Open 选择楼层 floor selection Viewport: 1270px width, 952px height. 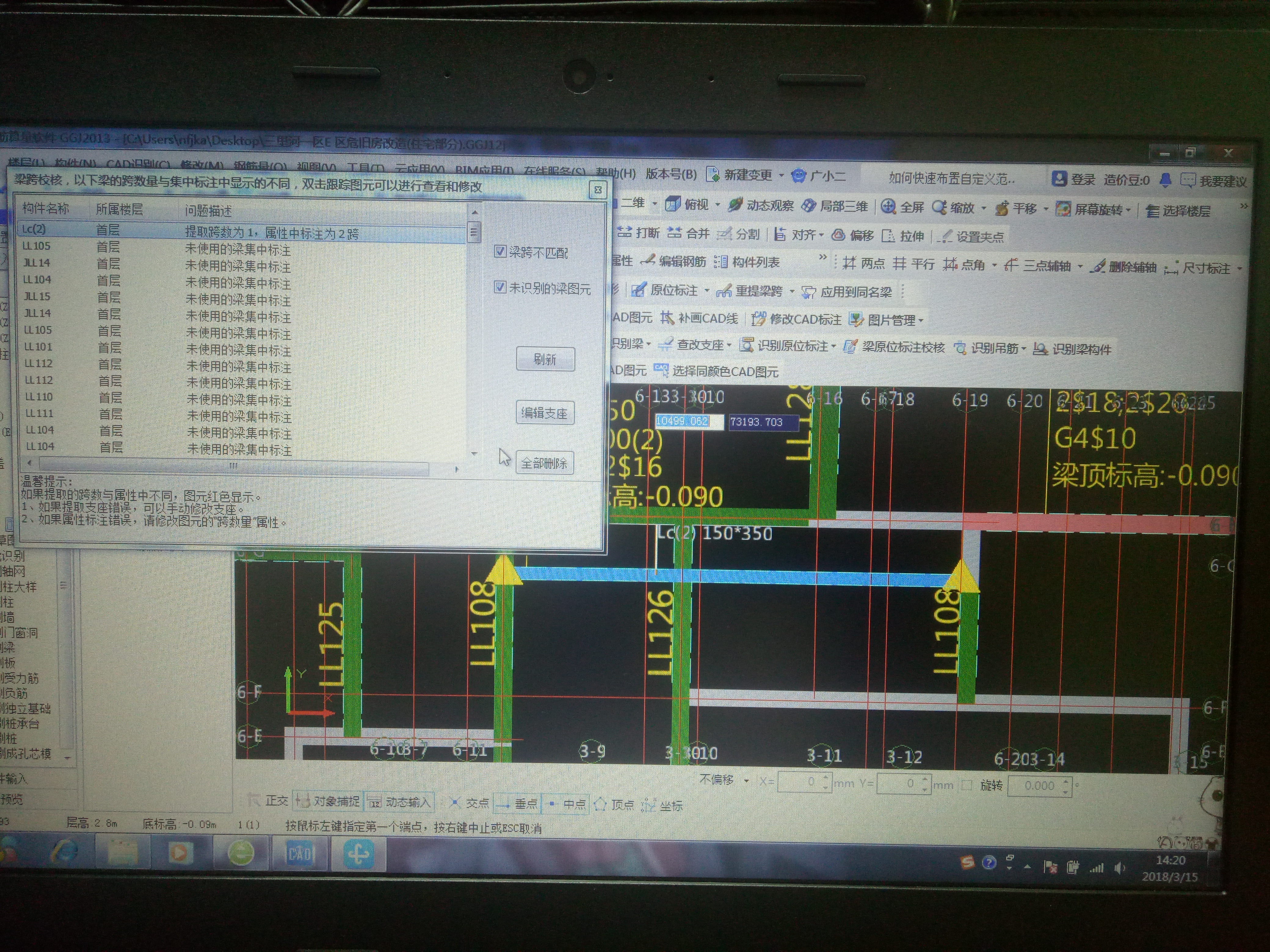tap(1177, 211)
